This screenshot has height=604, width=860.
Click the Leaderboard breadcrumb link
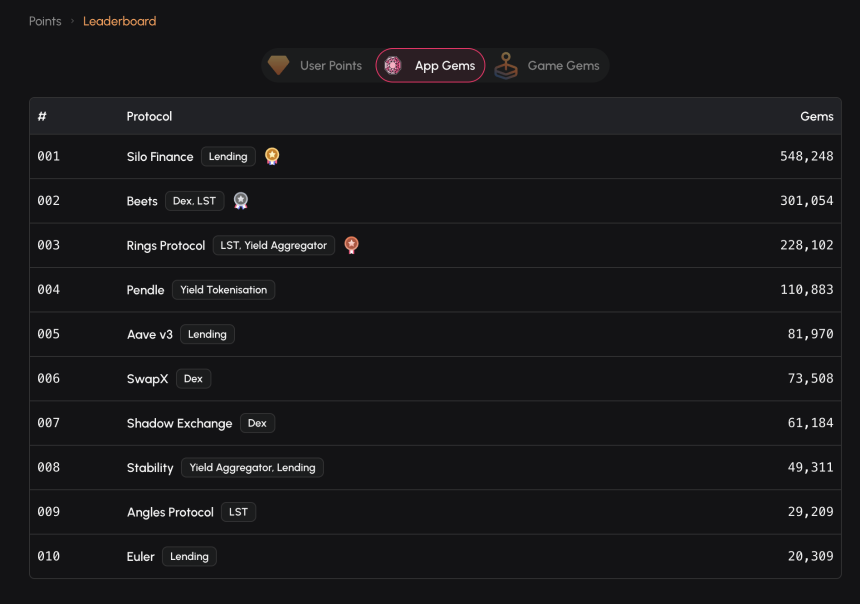tap(120, 21)
